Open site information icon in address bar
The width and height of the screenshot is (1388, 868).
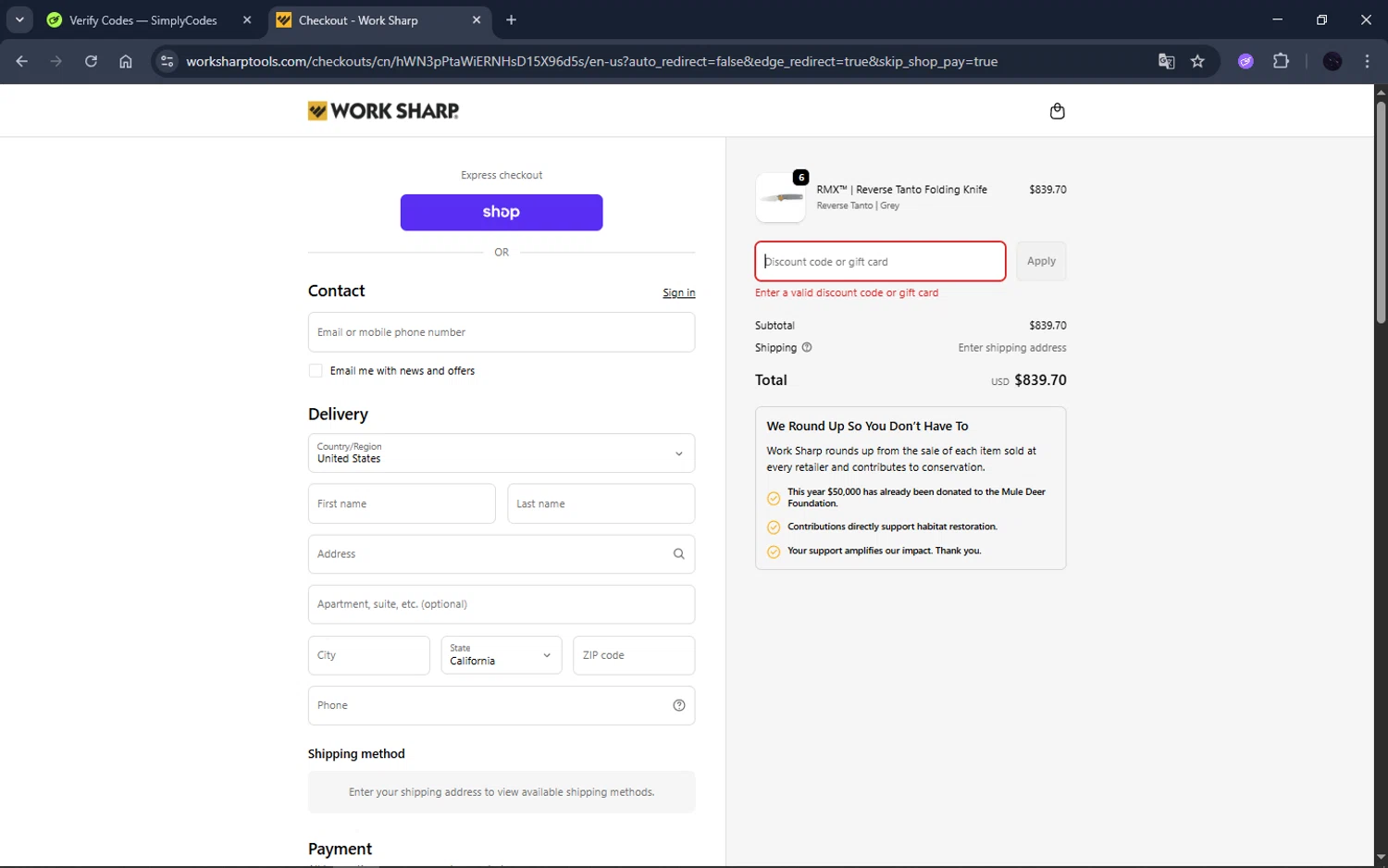click(167, 61)
